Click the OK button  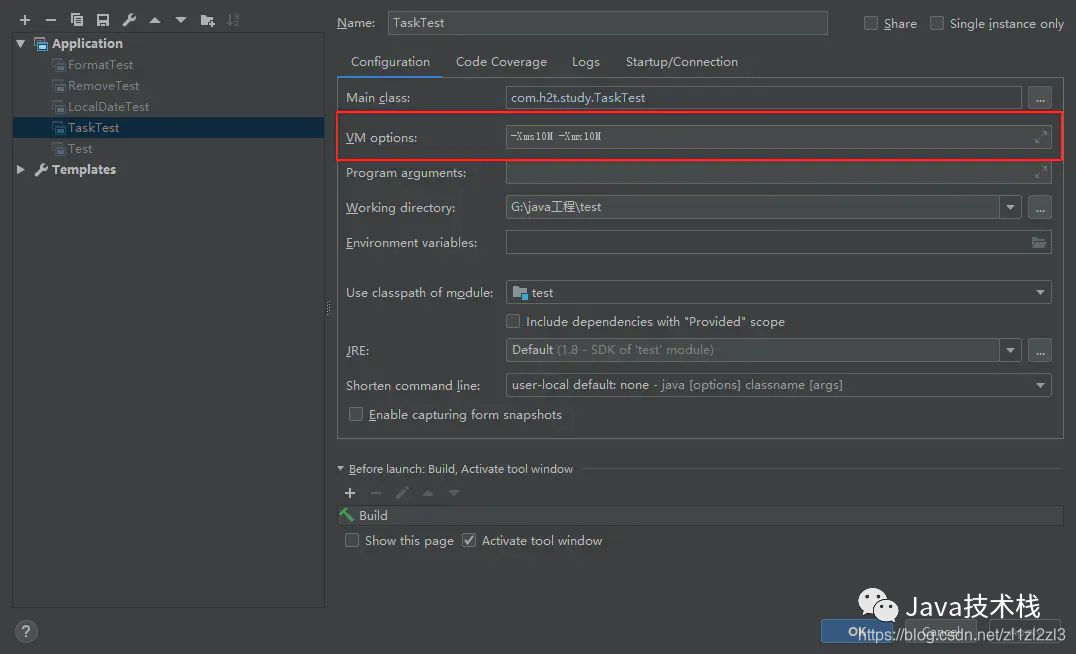coord(856,631)
